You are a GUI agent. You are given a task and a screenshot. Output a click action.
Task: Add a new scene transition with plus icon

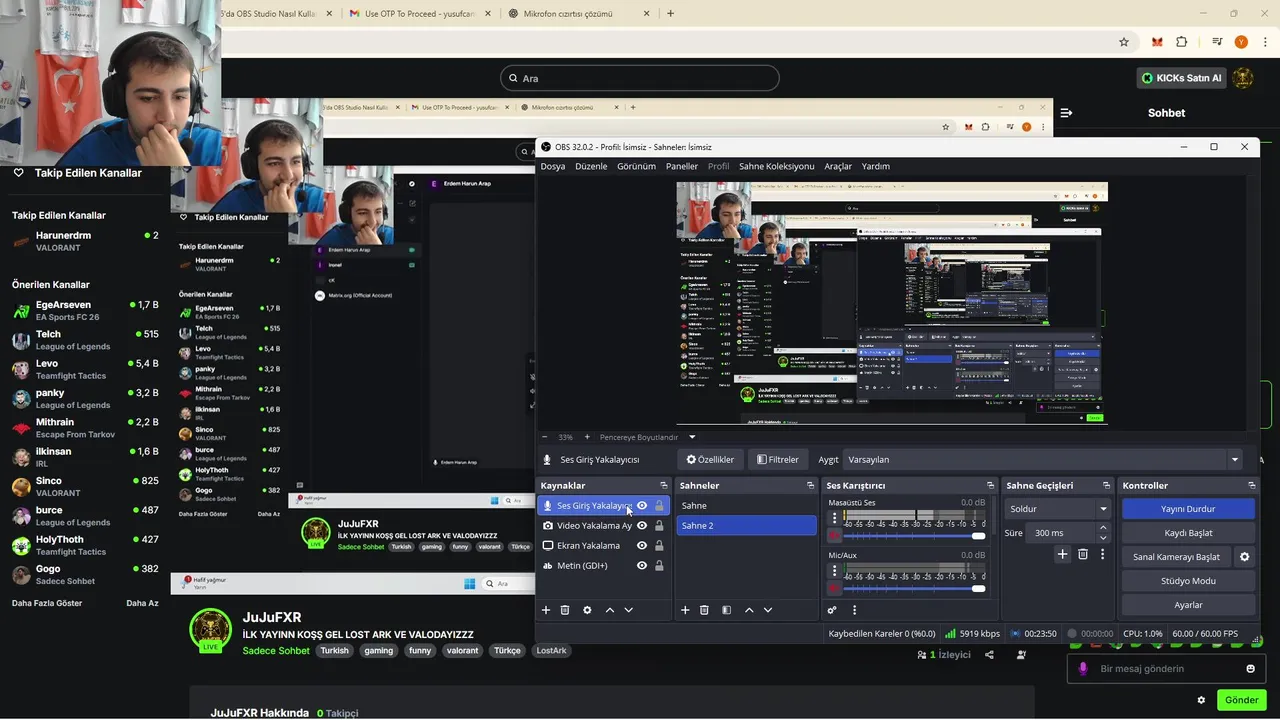pyautogui.click(x=1062, y=554)
